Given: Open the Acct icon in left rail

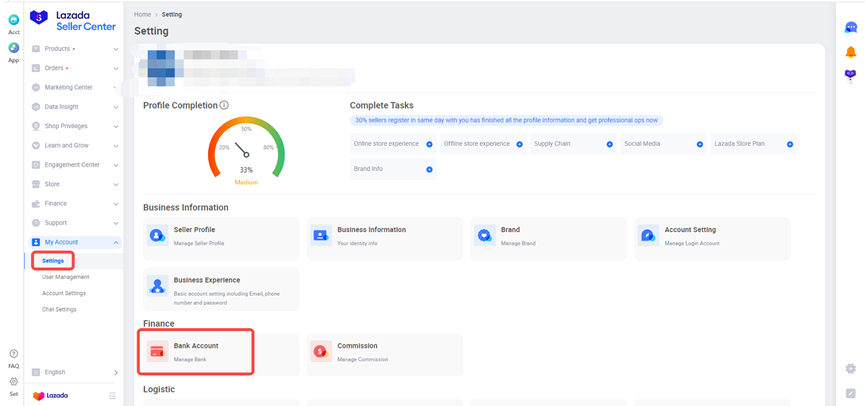Looking at the screenshot, I should point(14,21).
